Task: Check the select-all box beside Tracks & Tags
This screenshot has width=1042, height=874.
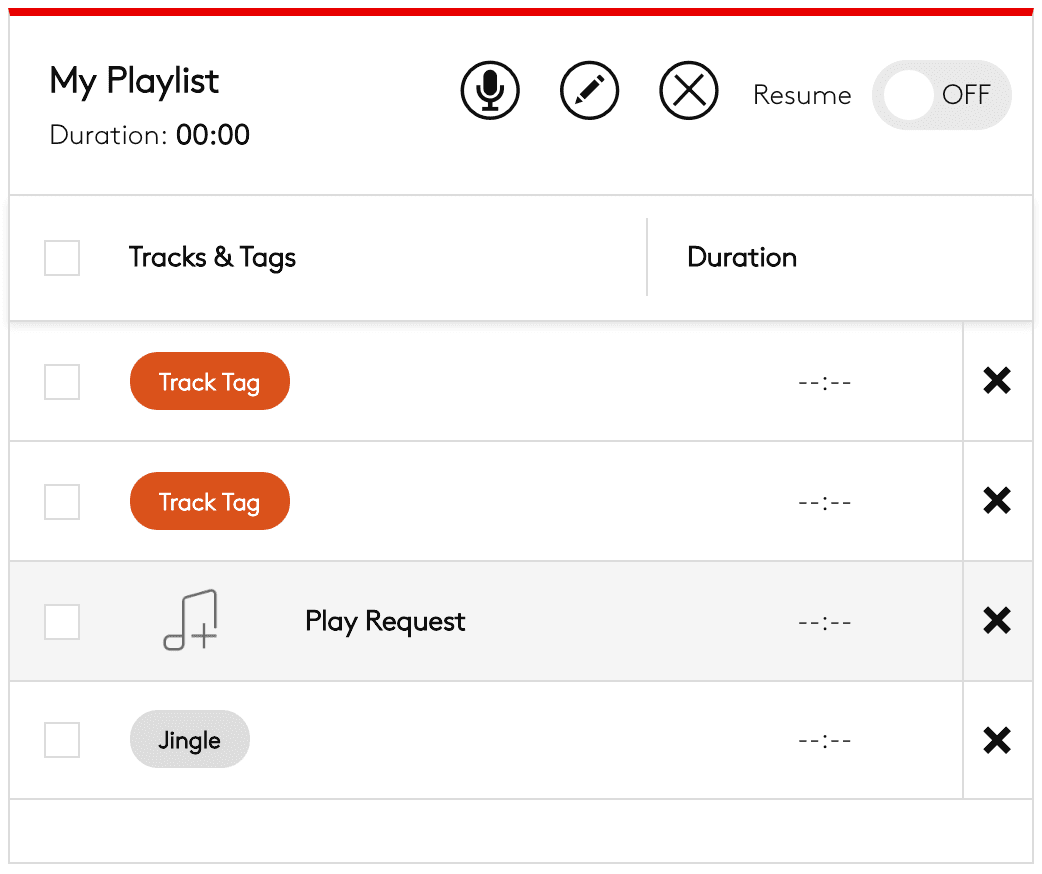Action: coord(62,258)
